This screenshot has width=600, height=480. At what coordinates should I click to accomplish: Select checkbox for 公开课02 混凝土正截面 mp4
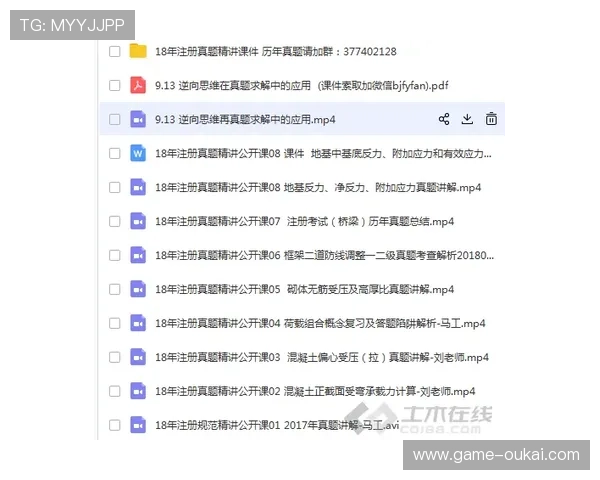pos(114,391)
